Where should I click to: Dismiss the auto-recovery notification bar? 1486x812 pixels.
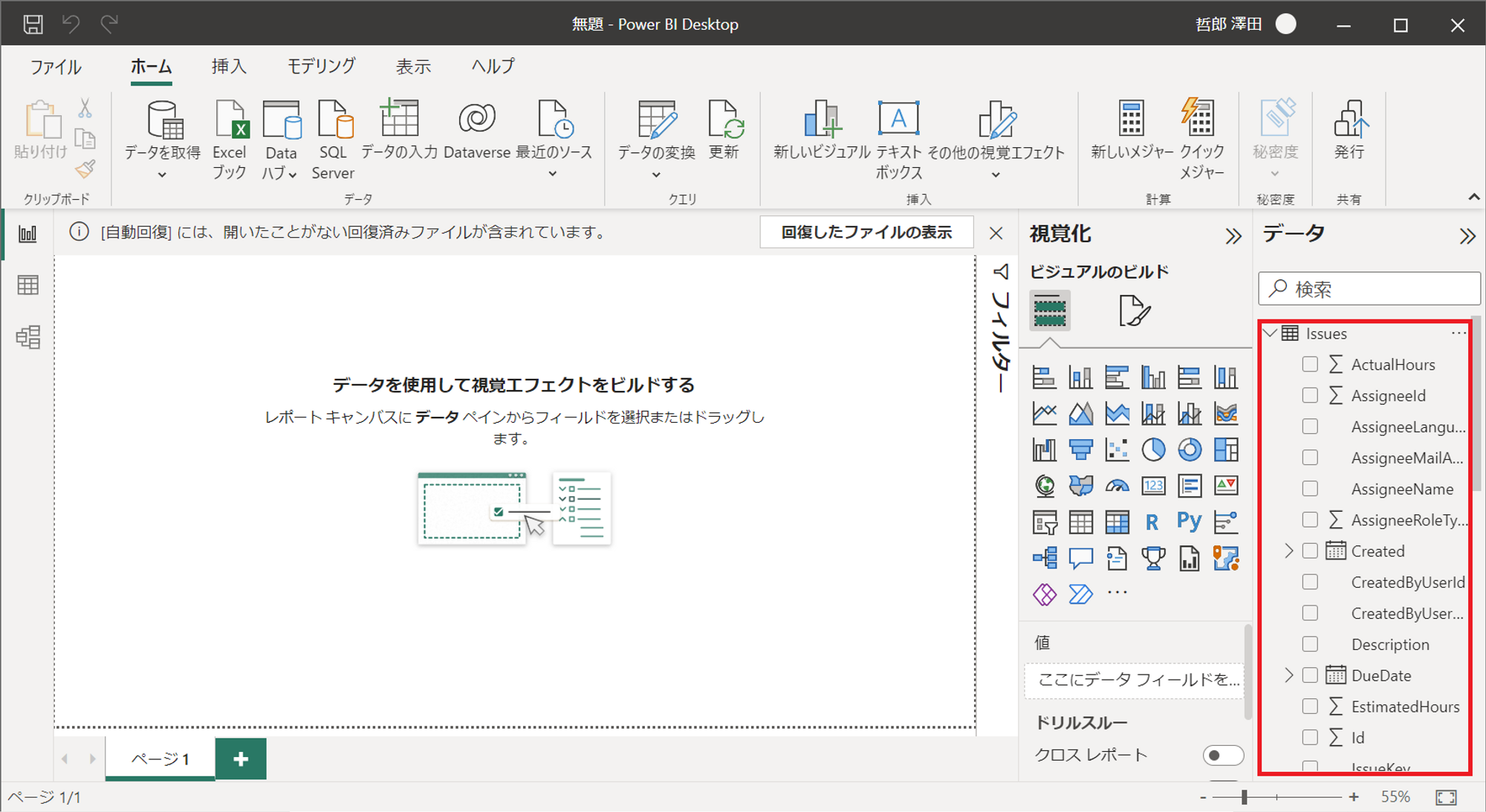coord(996,233)
